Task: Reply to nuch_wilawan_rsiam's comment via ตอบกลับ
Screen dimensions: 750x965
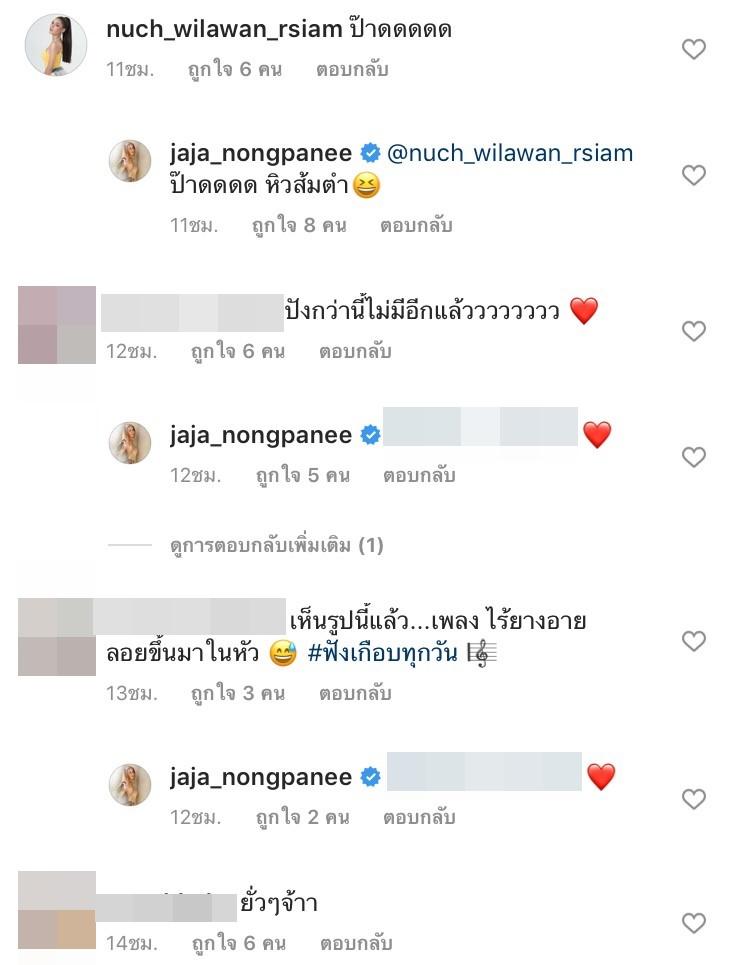Action: click(353, 70)
